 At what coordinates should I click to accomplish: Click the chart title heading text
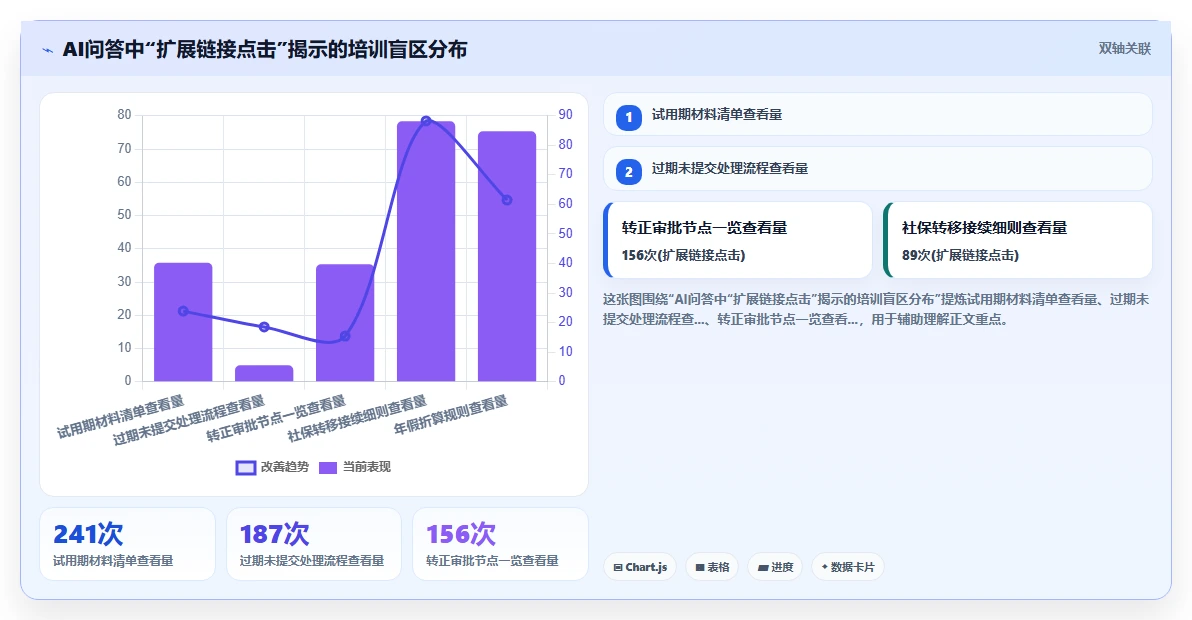click(265, 50)
